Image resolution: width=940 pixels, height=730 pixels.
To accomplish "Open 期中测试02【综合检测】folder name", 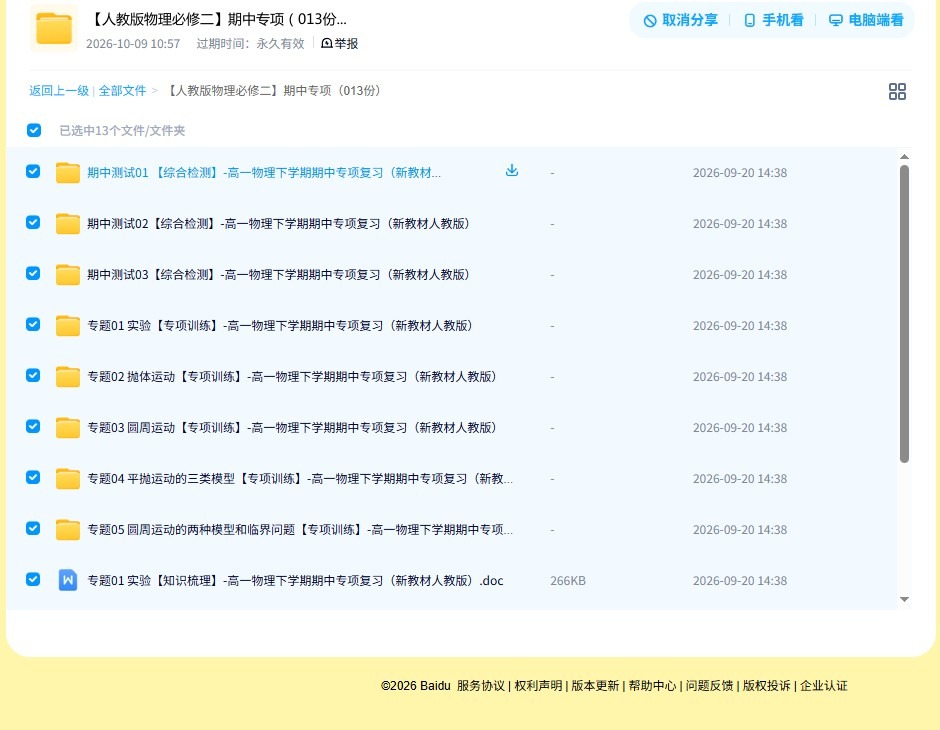I will [x=278, y=224].
